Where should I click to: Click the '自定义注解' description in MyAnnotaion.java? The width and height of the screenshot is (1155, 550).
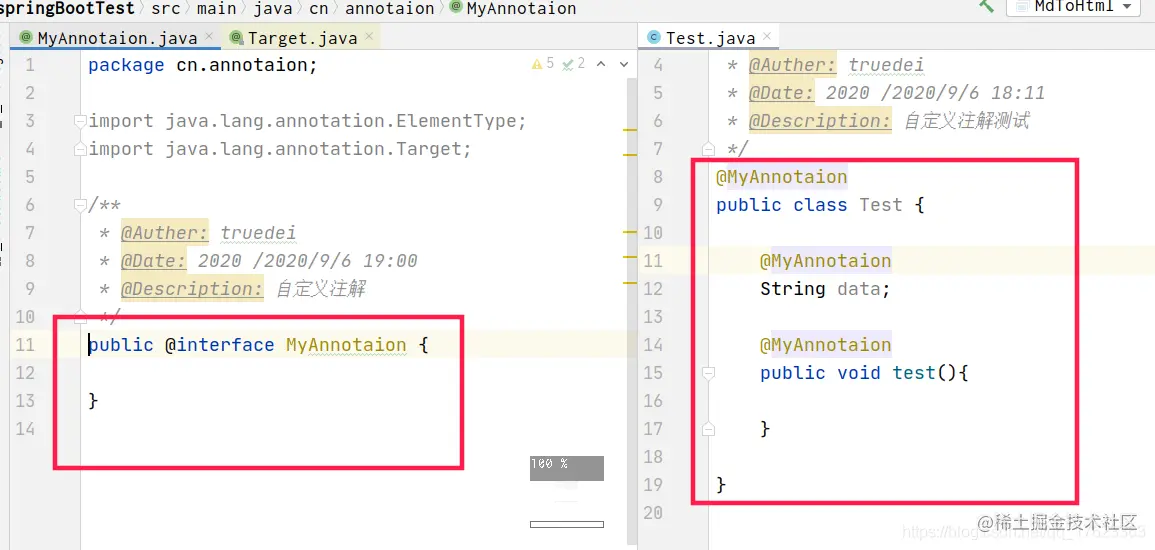(x=321, y=289)
